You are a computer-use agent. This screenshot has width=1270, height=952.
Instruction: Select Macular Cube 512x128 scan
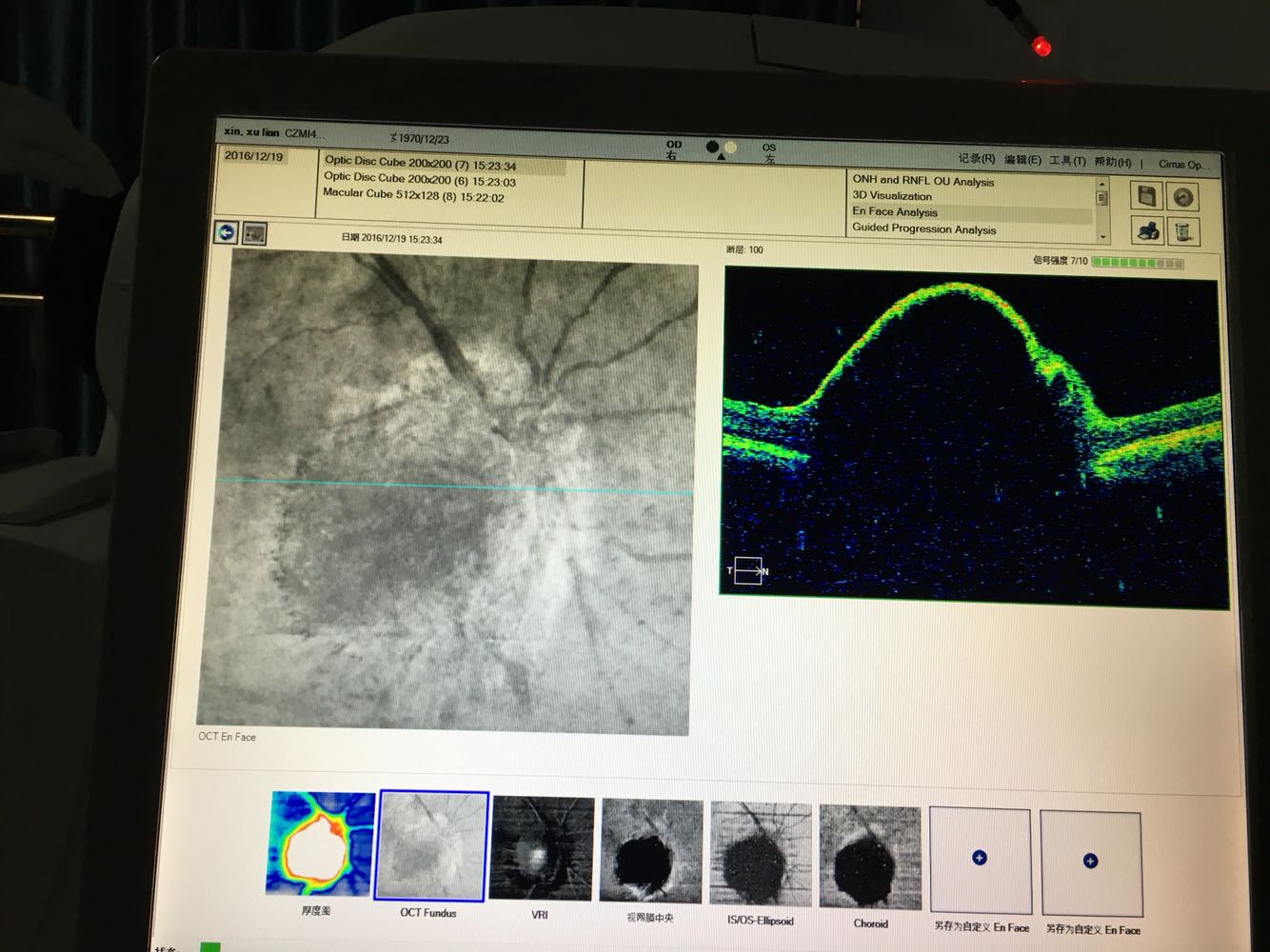pos(413,196)
